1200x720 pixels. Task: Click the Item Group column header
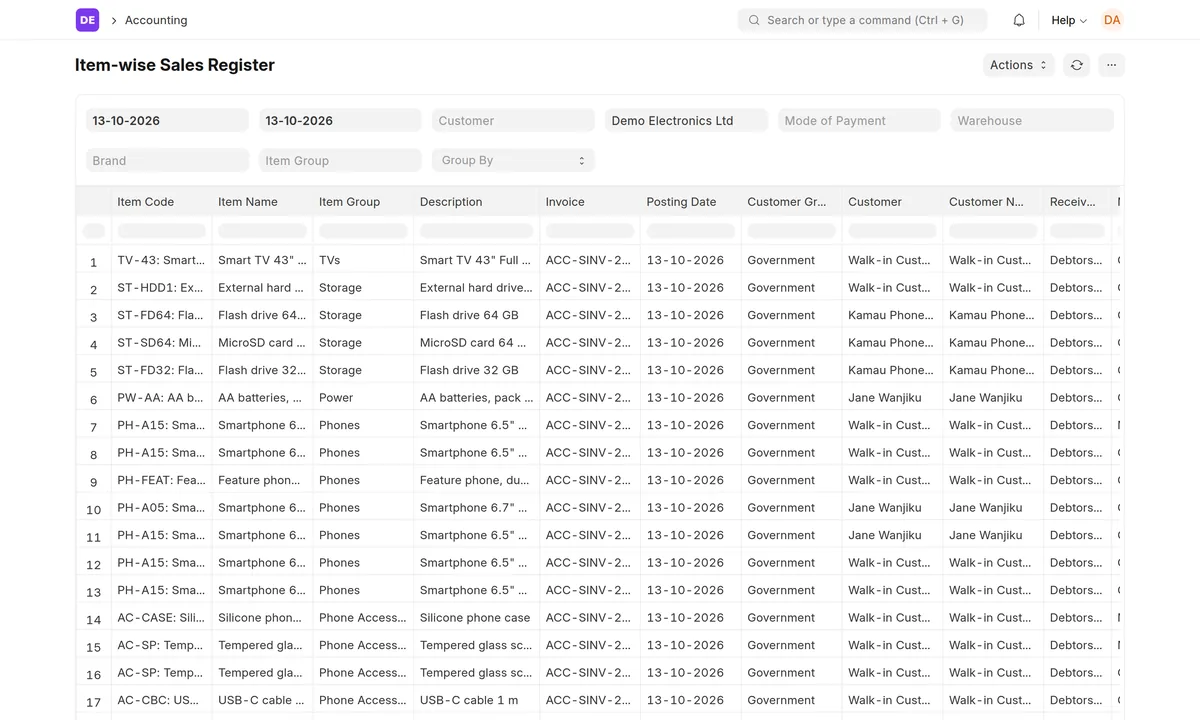point(363,201)
